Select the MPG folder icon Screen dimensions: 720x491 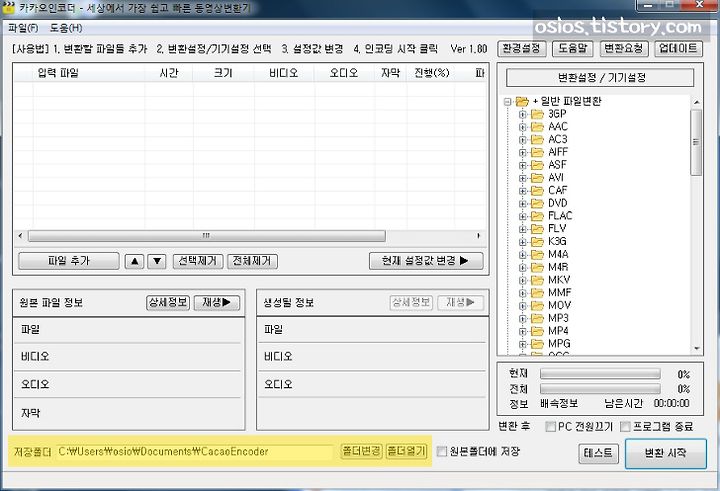point(537,344)
